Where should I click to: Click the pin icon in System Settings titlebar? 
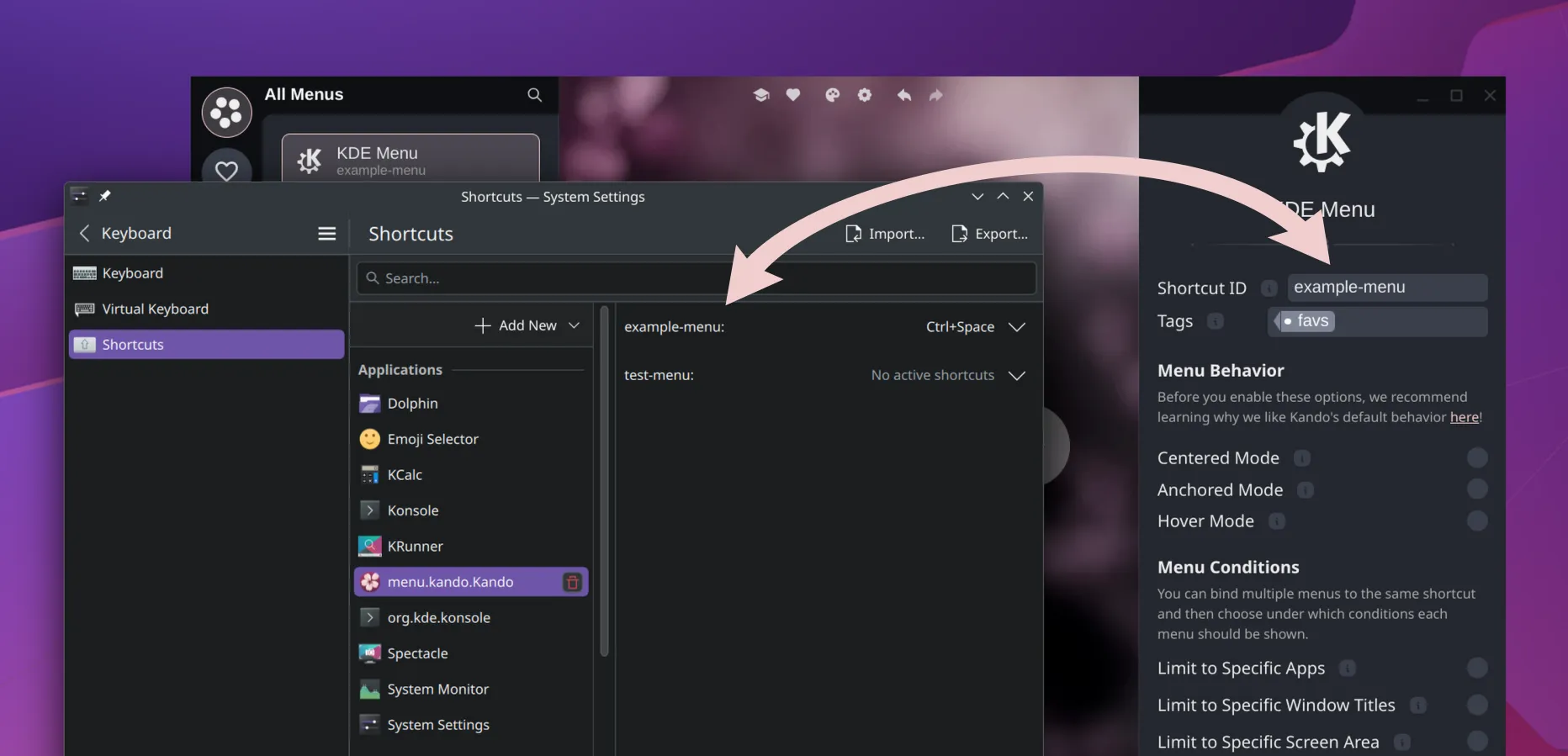[x=105, y=196]
